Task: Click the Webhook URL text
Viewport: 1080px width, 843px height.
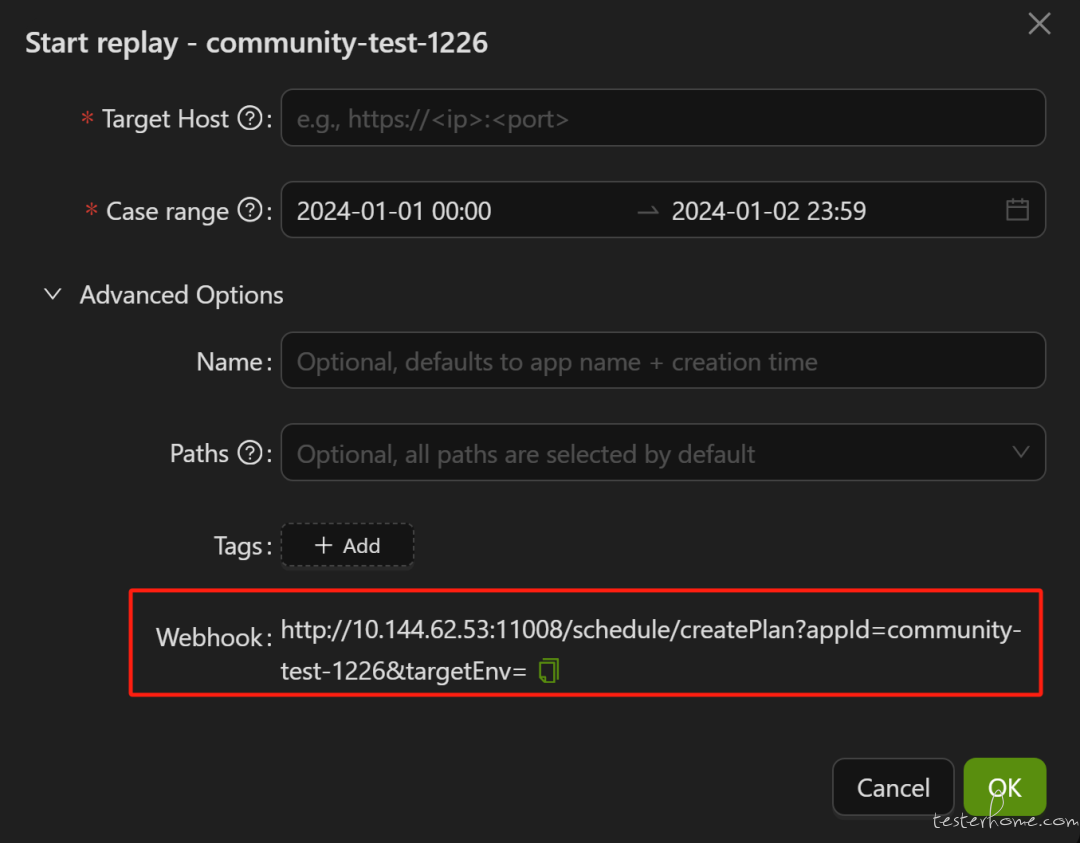Action: [650, 649]
